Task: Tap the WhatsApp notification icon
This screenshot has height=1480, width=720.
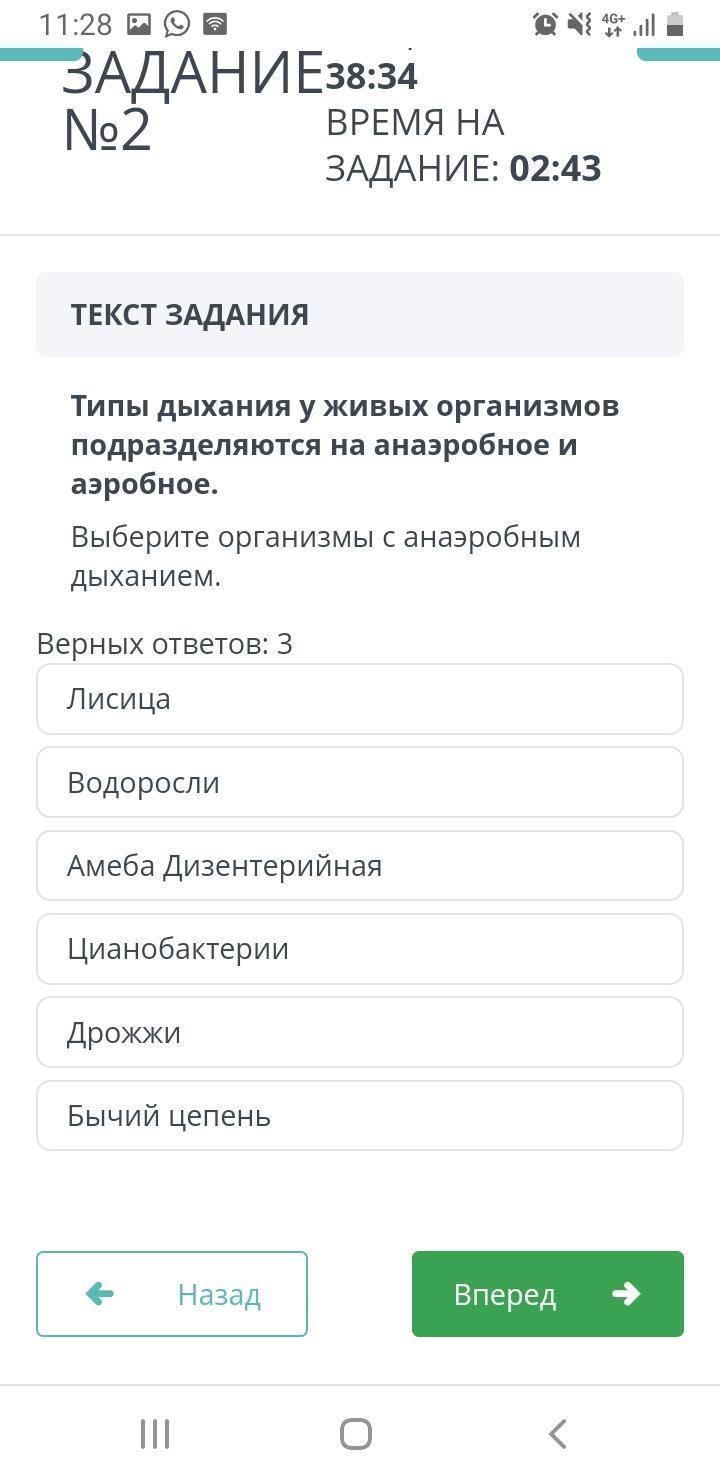Action: pos(177,24)
